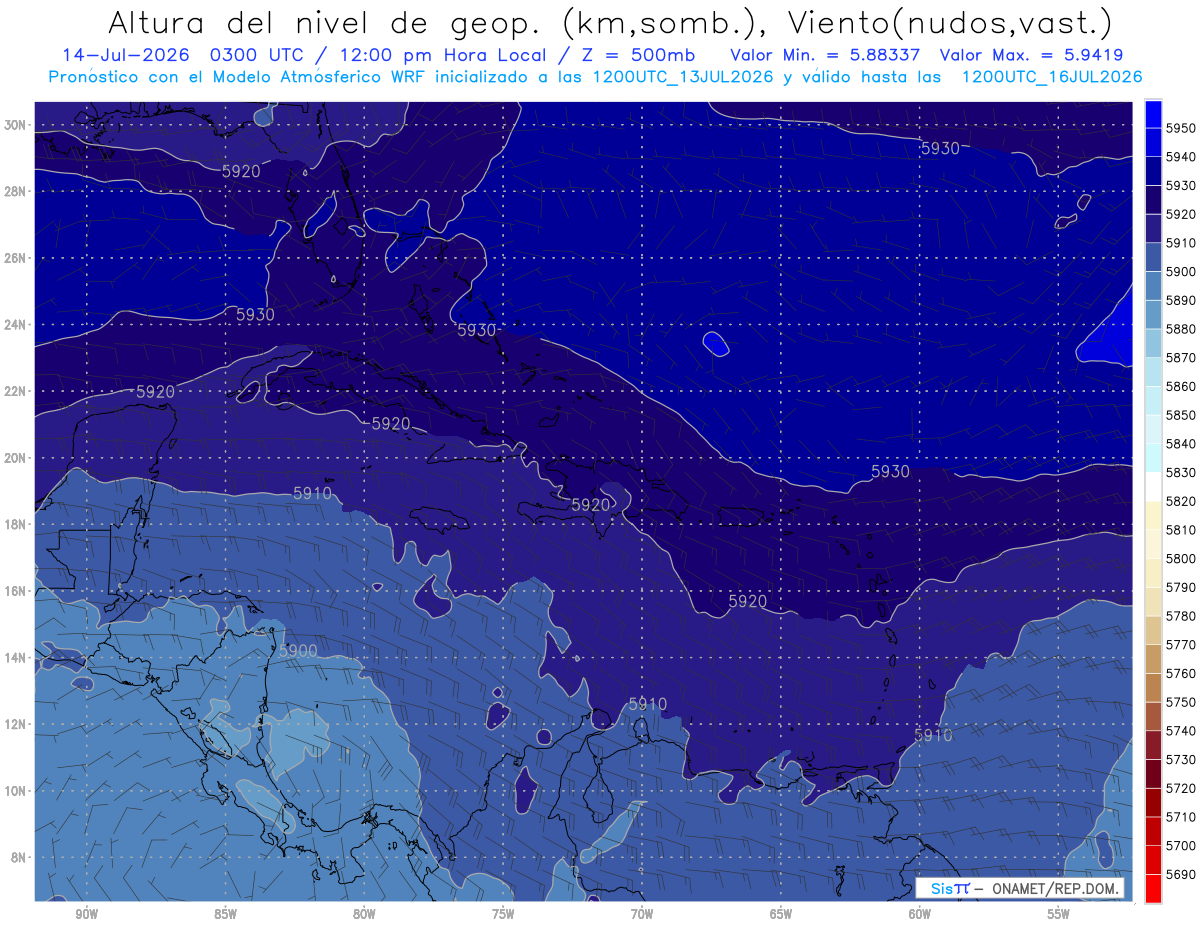
Task: Click the 16N latitude axis label
Action: point(13,591)
